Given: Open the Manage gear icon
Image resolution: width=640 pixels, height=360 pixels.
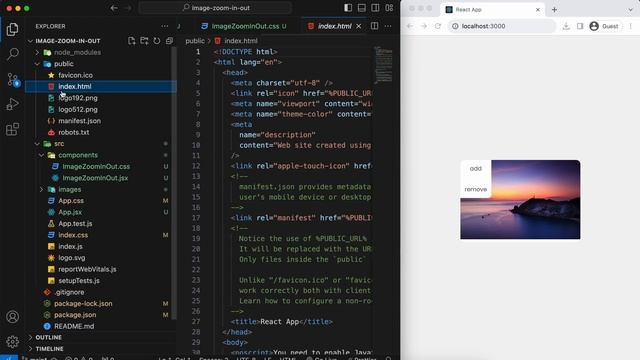Looking at the screenshot, I should (x=12, y=341).
